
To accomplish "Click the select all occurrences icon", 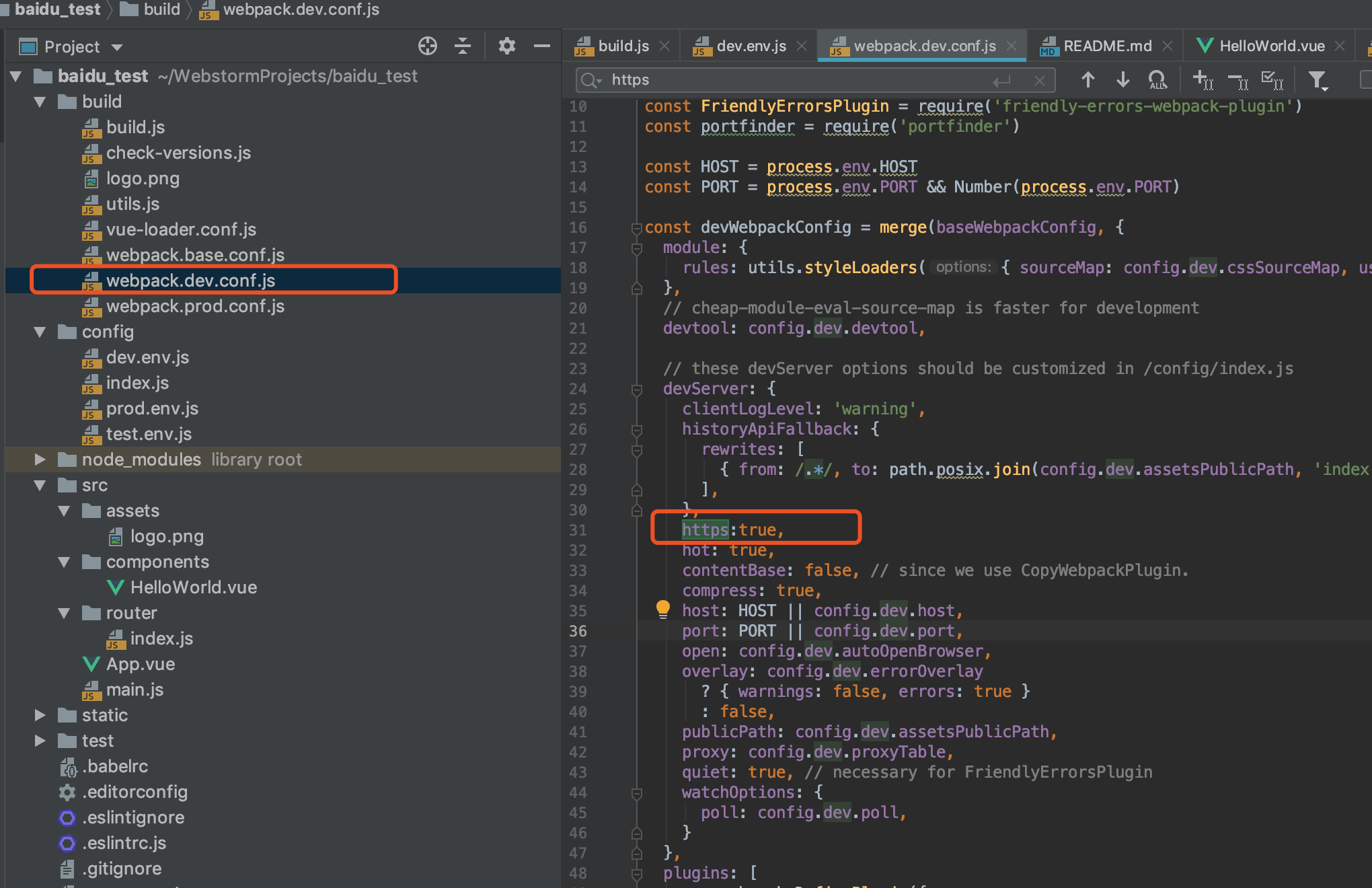I will (x=1272, y=80).
